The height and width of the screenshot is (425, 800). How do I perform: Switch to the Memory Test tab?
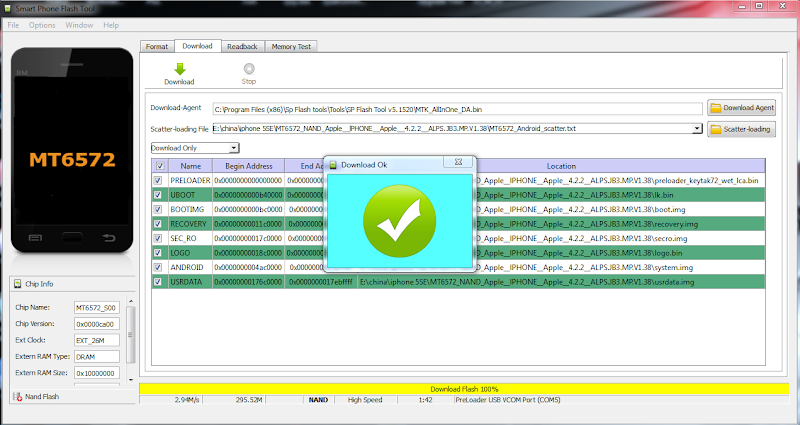[x=291, y=46]
